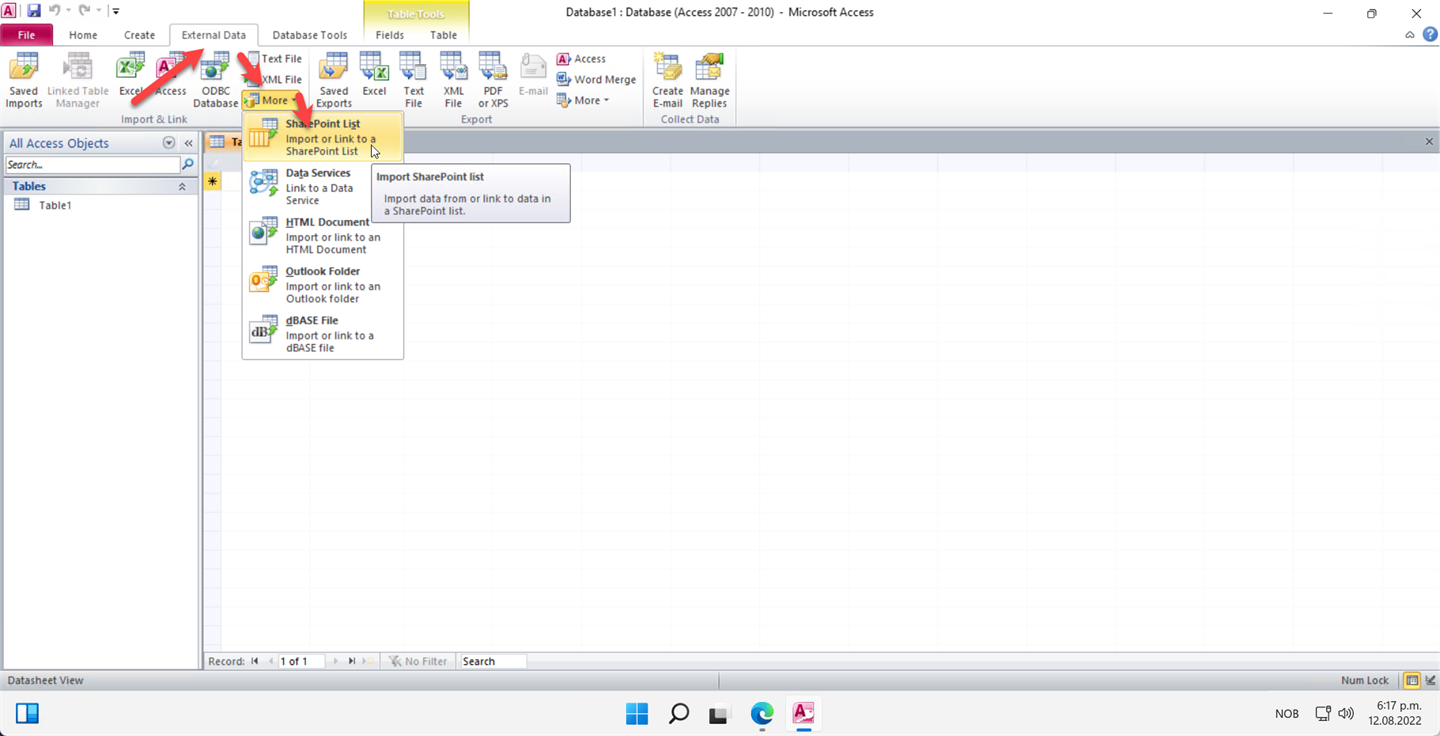
Task: Open the Fields tab under Table Tools
Action: 390,35
